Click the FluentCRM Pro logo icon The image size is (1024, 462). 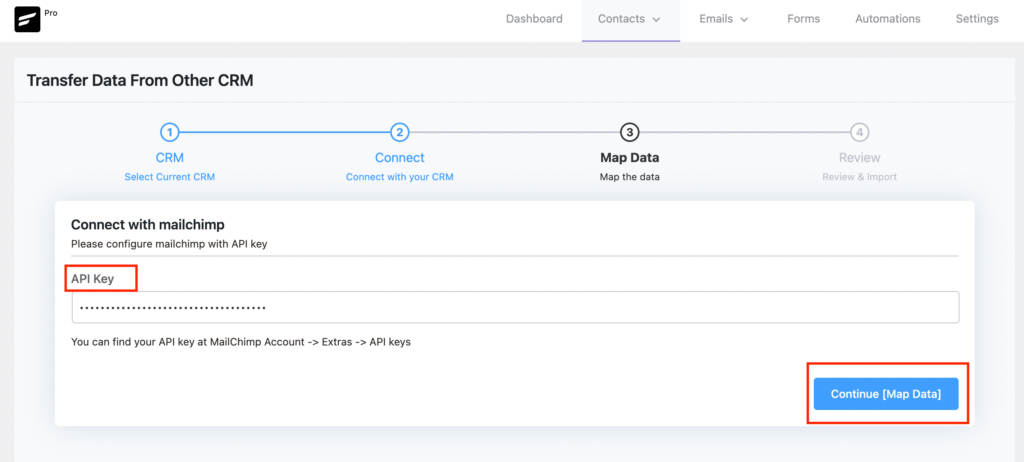(27, 20)
